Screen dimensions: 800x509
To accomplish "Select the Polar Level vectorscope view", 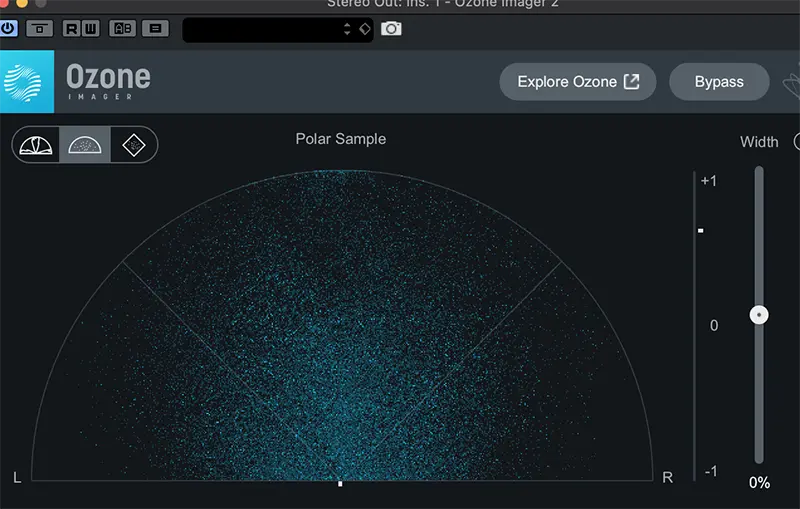I will (36, 145).
